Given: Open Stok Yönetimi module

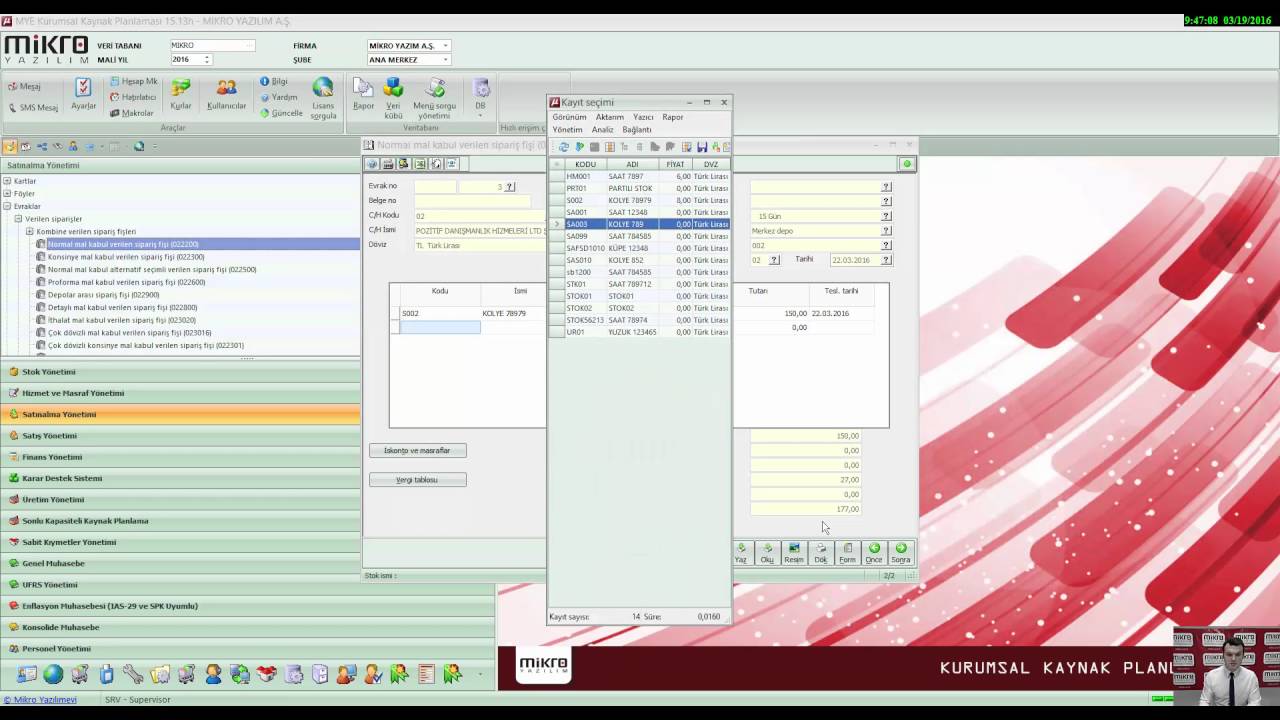Looking at the screenshot, I should pos(180,372).
